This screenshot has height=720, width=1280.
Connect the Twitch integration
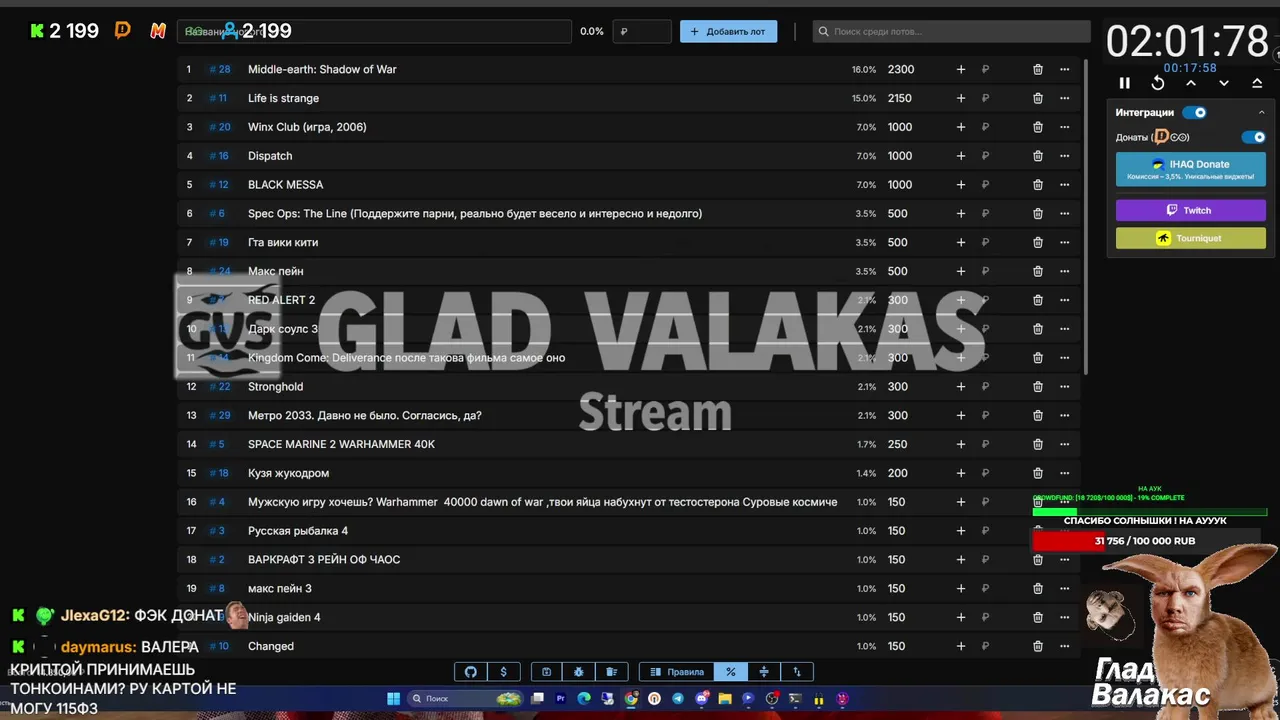point(1190,210)
